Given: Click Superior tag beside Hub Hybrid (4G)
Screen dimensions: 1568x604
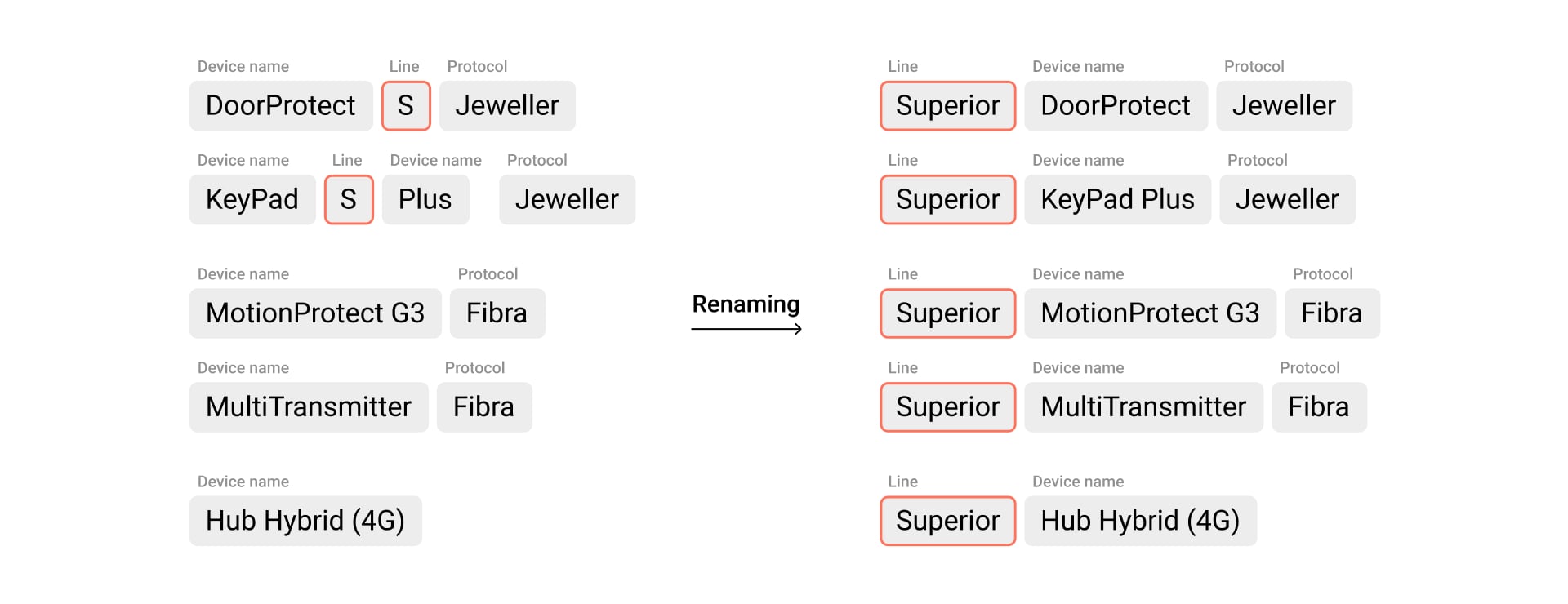Looking at the screenshot, I should [x=947, y=521].
